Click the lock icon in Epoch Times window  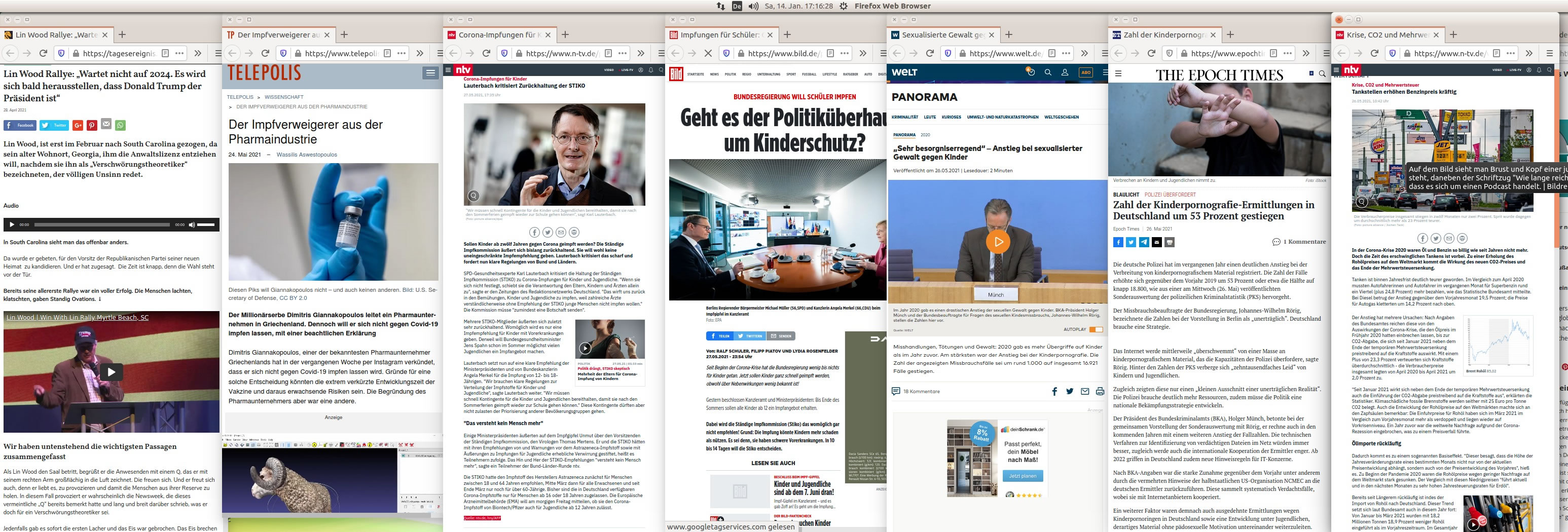tap(1183, 54)
